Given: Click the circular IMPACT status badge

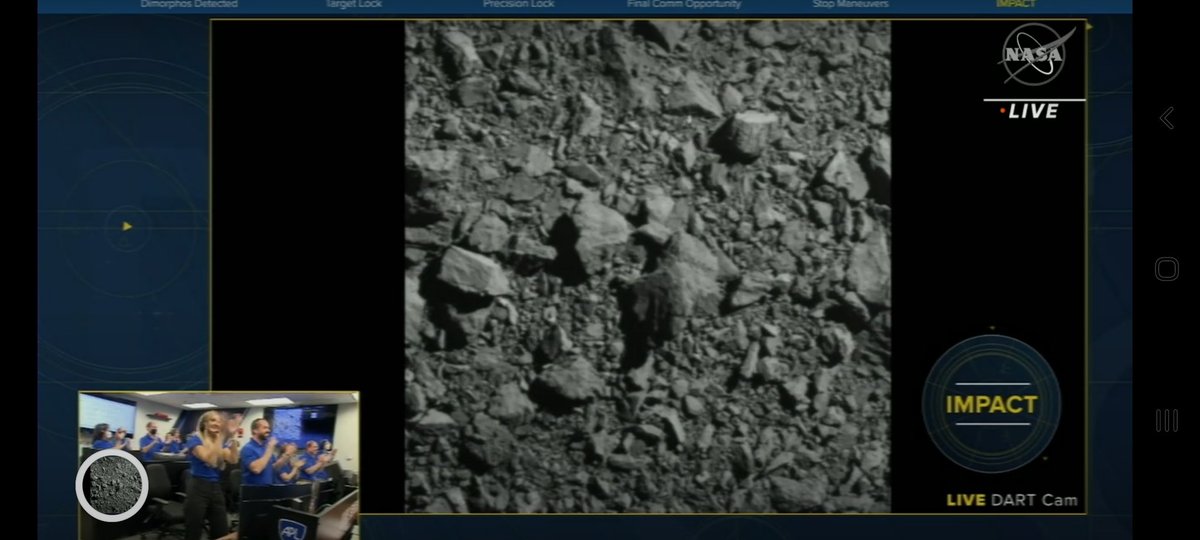Looking at the screenshot, I should (991, 404).
